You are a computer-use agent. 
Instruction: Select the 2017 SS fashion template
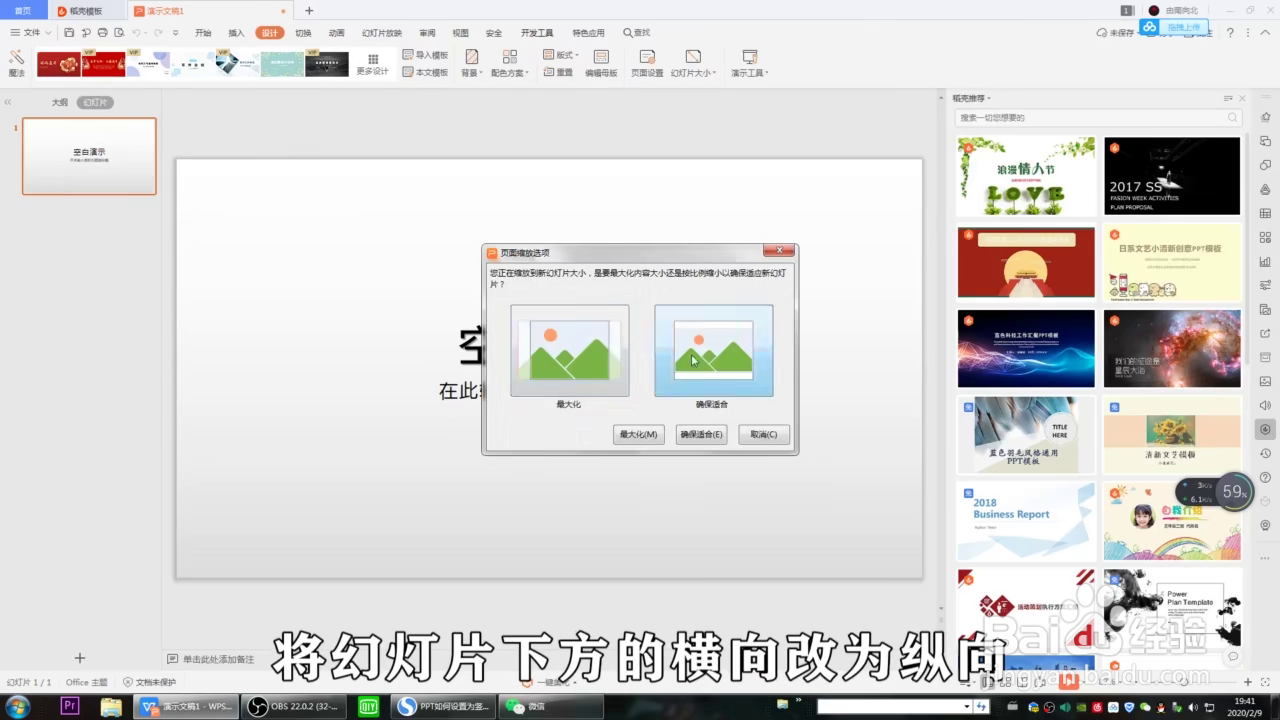(1172, 176)
